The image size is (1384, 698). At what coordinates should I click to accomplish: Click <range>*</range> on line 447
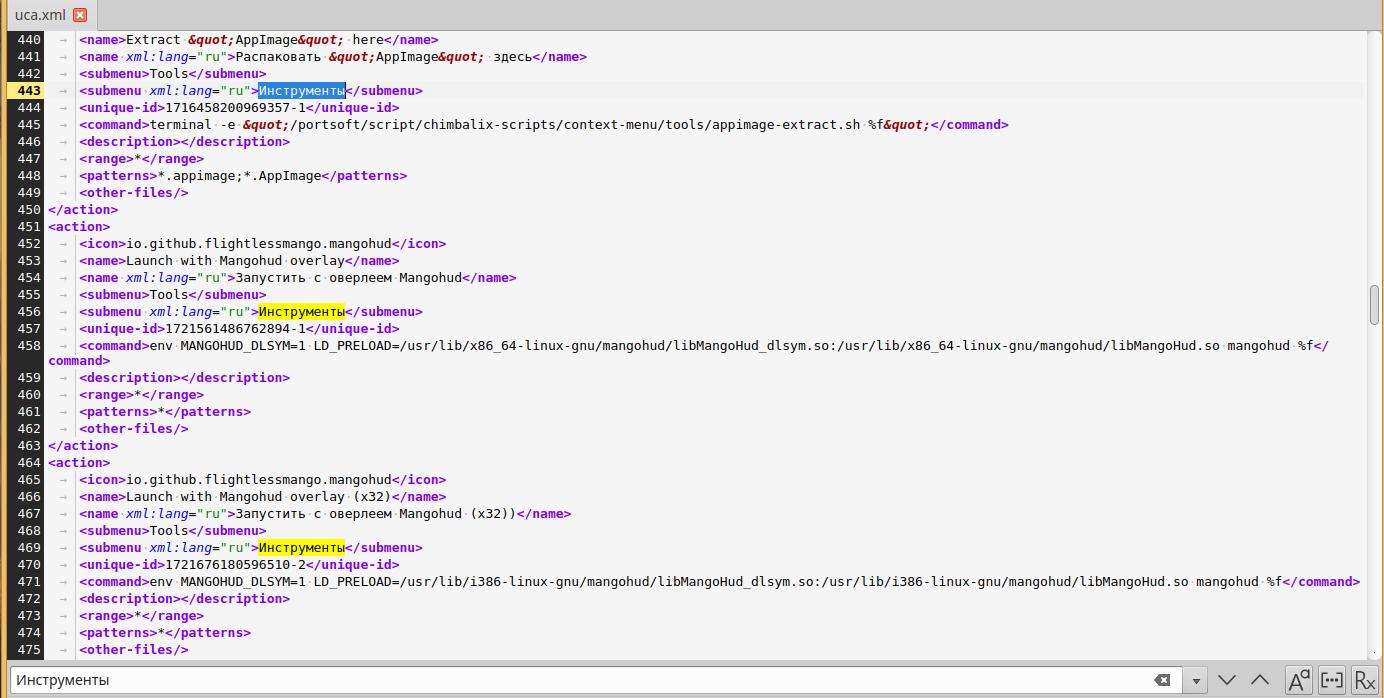tap(142, 159)
